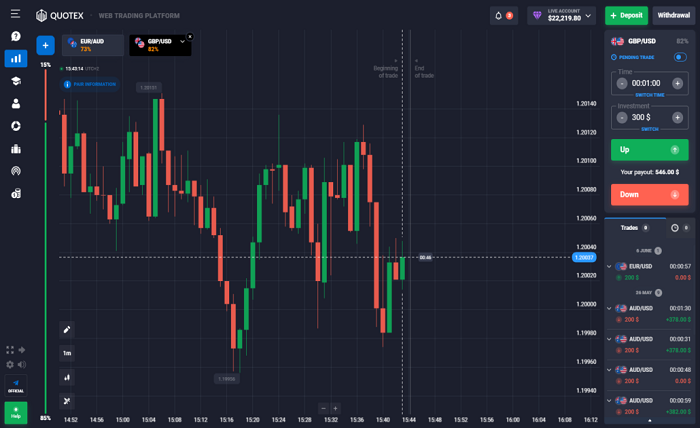The height and width of the screenshot is (428, 700).
Task: Toggle the Pending Trade switch
Action: click(x=680, y=57)
